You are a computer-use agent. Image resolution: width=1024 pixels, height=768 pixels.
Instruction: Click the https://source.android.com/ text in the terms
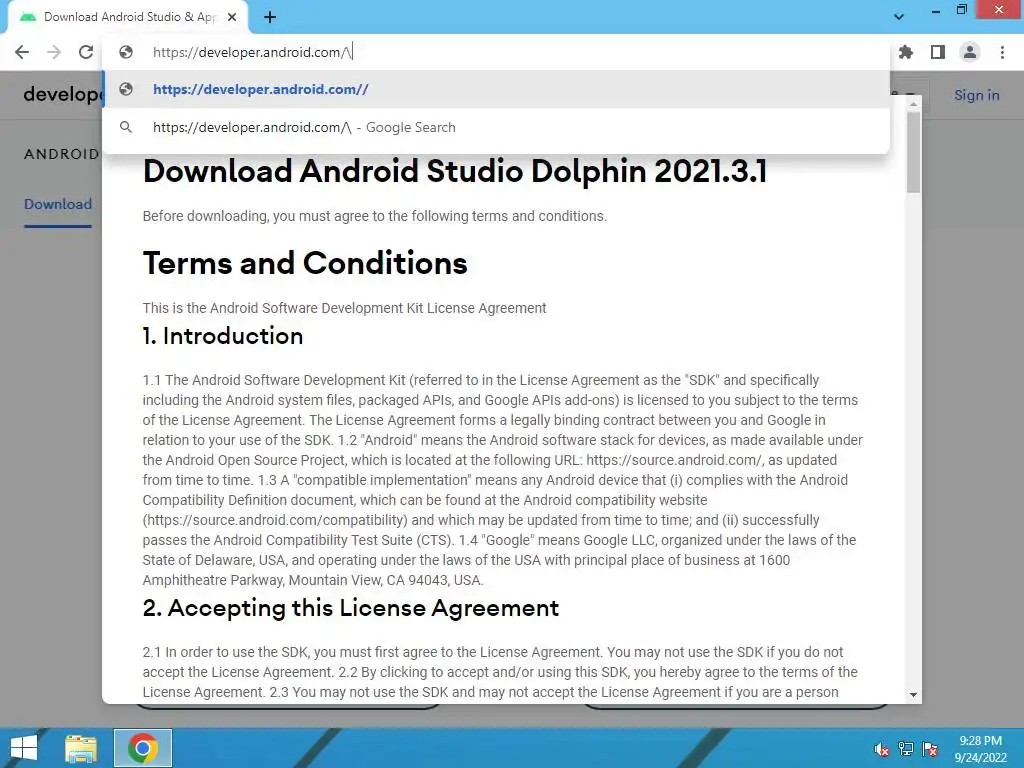coord(674,460)
